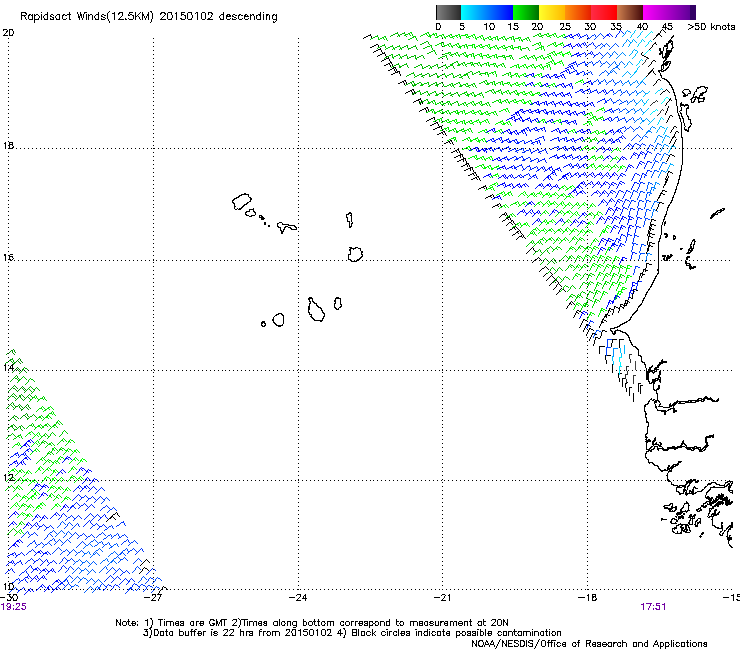Click the -24 longitude axis label
740x650 pixels.
[298, 597]
